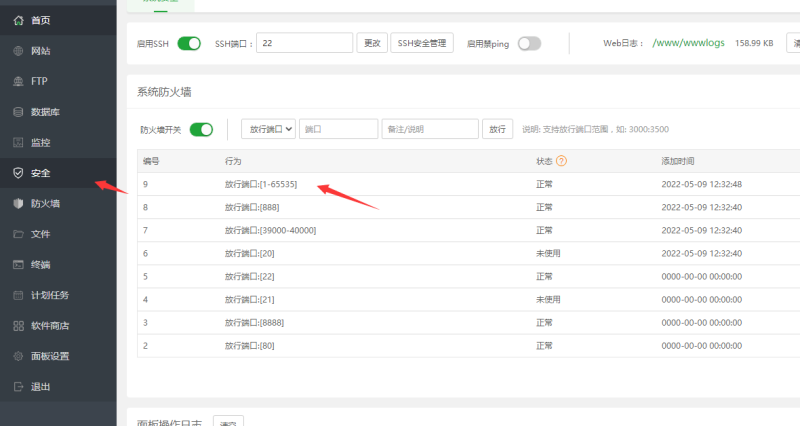The height and width of the screenshot is (426, 800).
Task: Enable the 启用禁ping switch
Action: (529, 43)
